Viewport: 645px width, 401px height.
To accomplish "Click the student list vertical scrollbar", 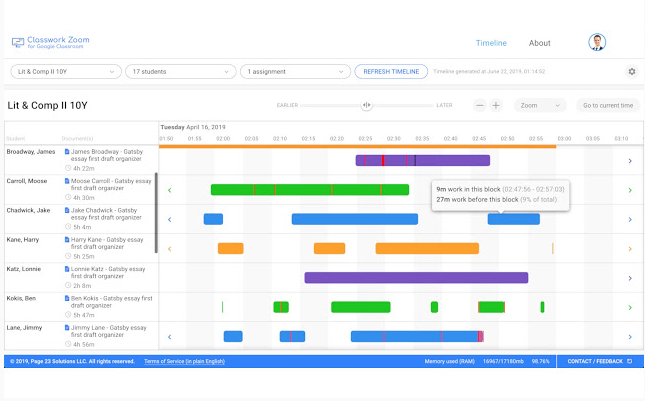I will (156, 213).
